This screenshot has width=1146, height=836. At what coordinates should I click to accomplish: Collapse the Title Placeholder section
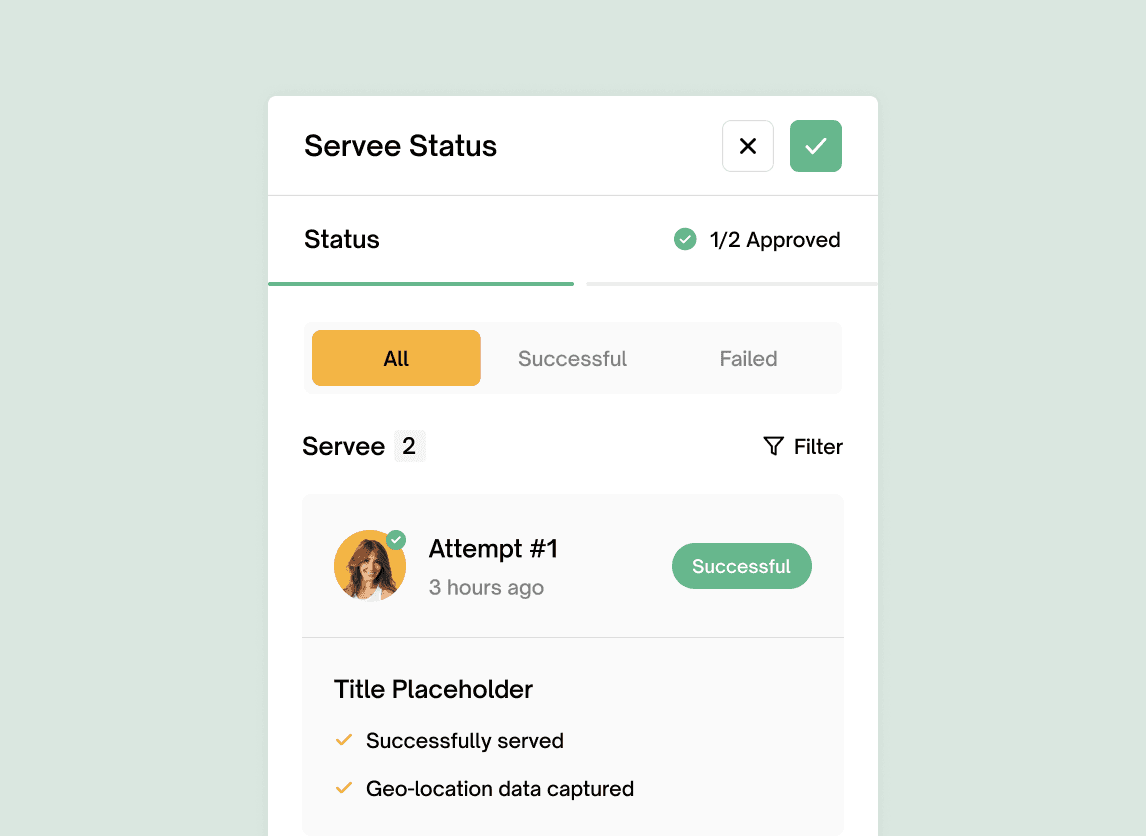click(x=433, y=689)
